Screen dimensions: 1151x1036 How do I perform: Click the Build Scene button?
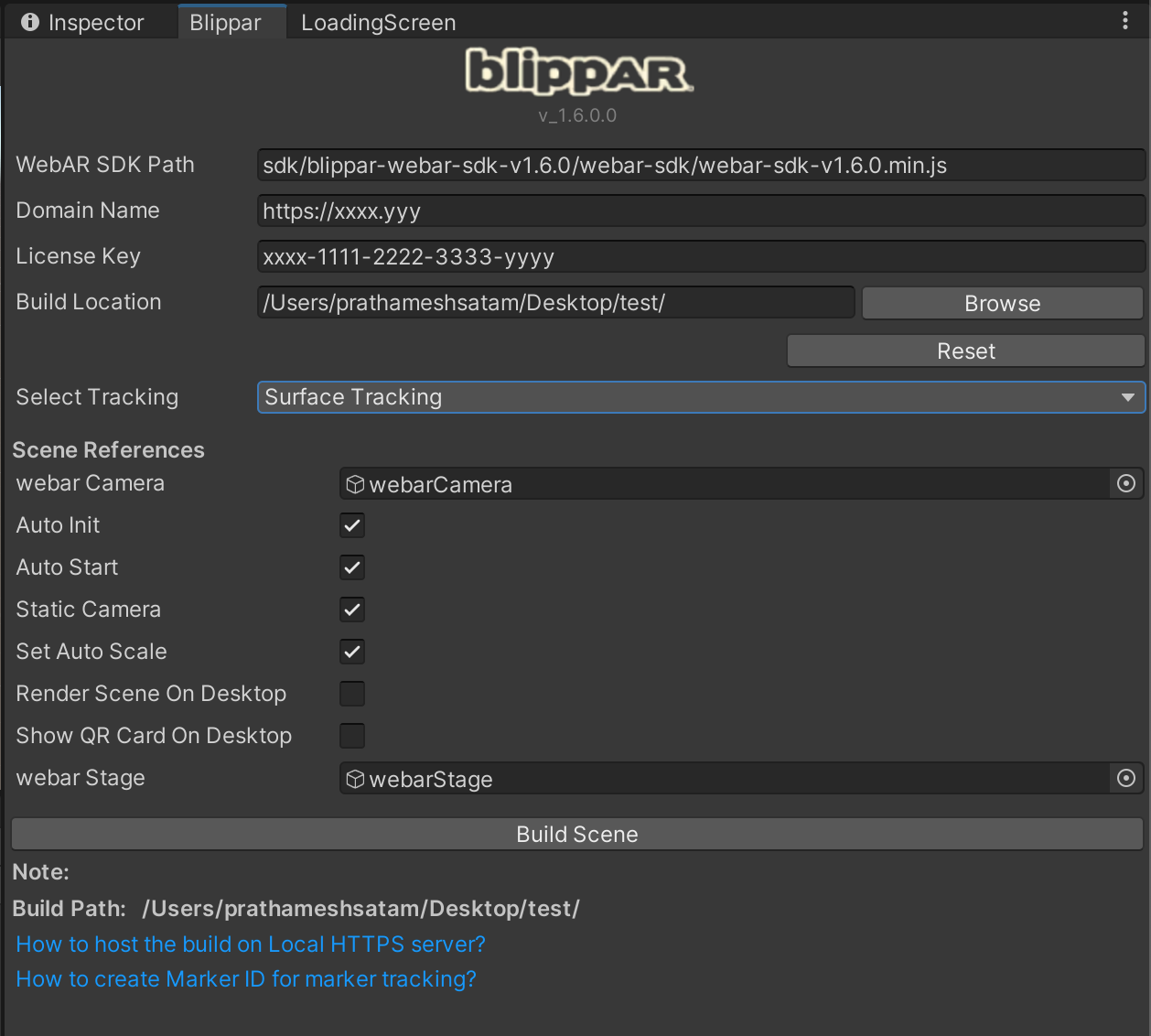(577, 834)
